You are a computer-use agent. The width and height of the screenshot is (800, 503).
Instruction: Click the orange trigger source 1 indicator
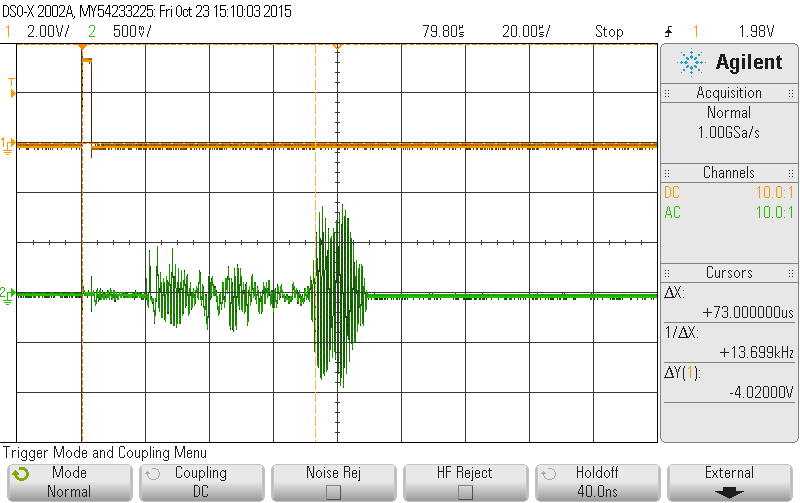click(695, 32)
